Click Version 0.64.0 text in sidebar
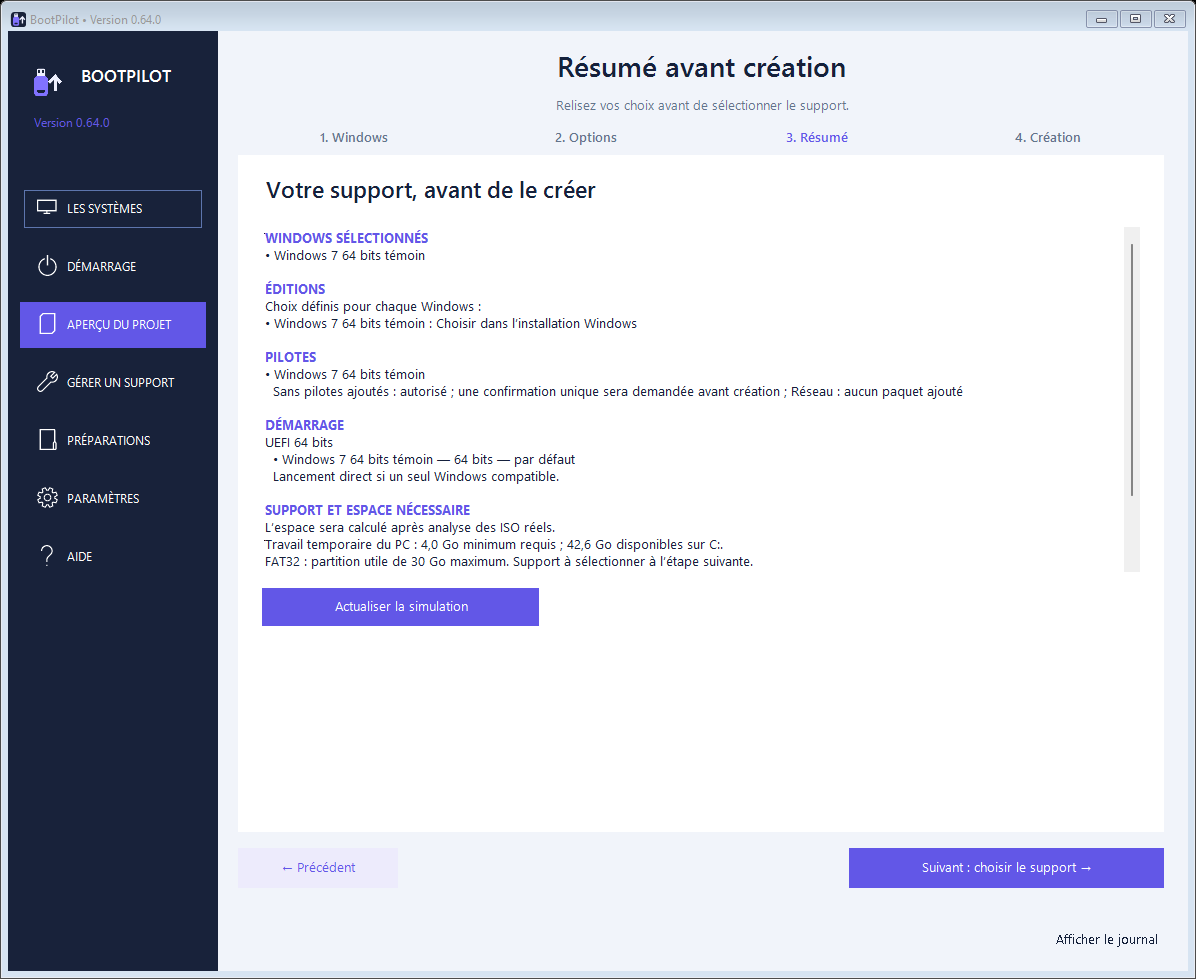Viewport: 1196px width, 979px height. [x=72, y=123]
